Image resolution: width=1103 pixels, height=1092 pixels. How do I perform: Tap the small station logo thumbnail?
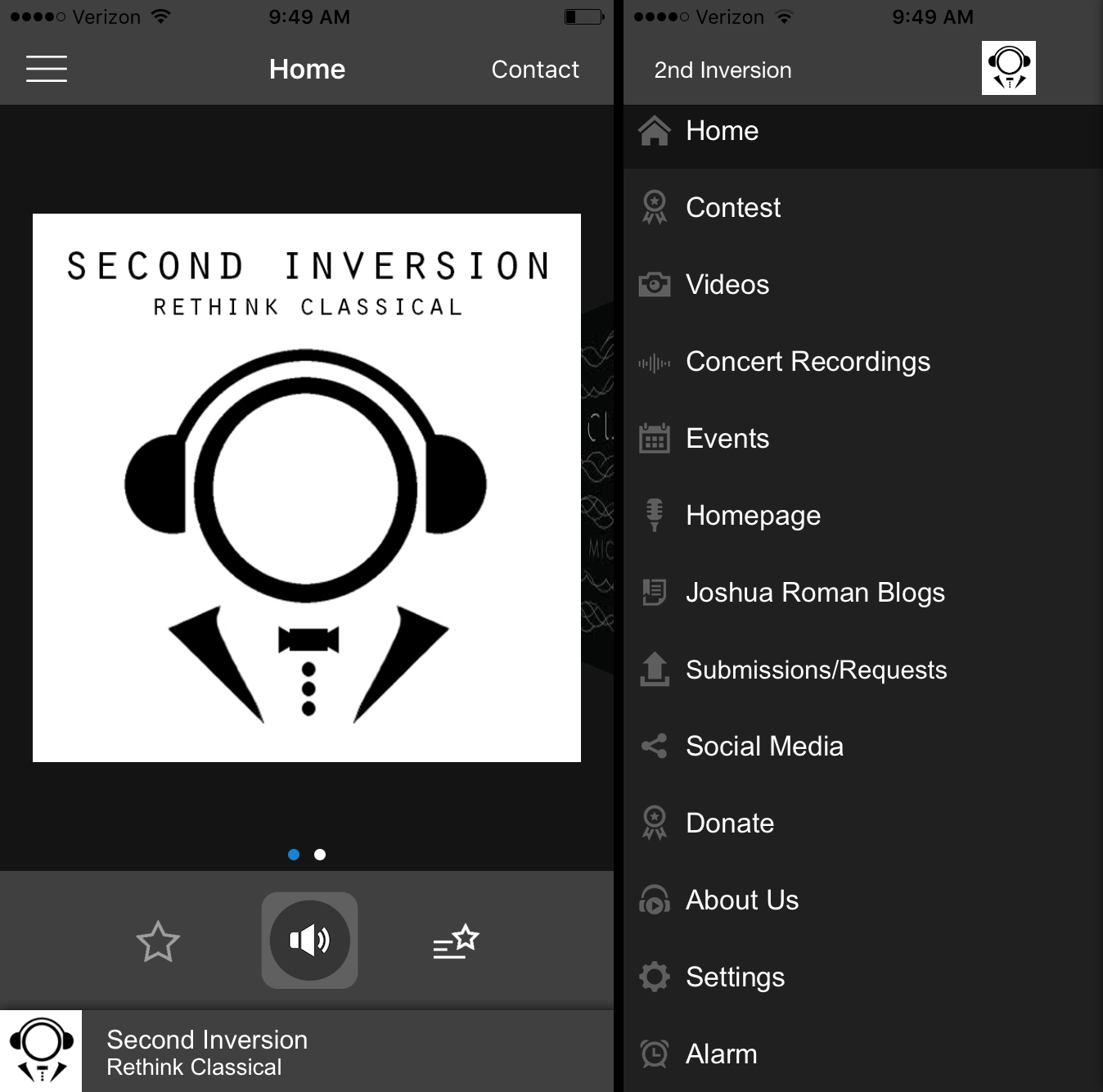pos(41,1051)
